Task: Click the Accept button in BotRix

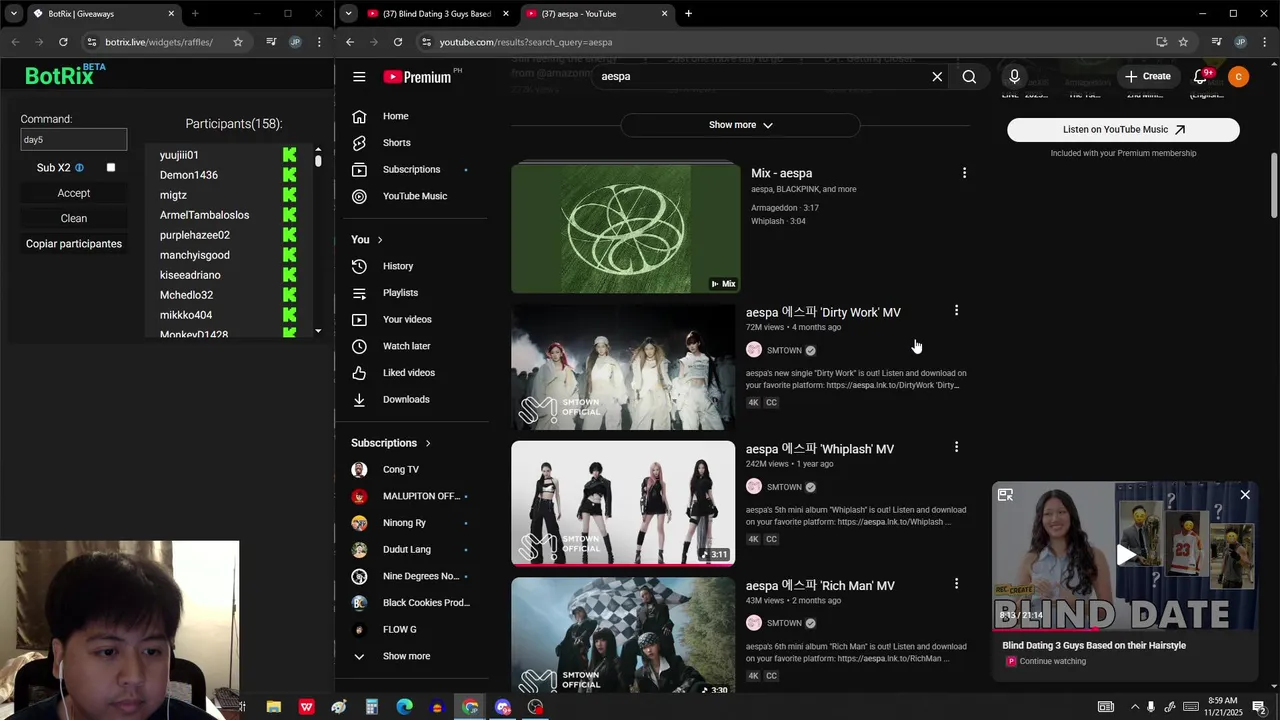Action: 74,193
